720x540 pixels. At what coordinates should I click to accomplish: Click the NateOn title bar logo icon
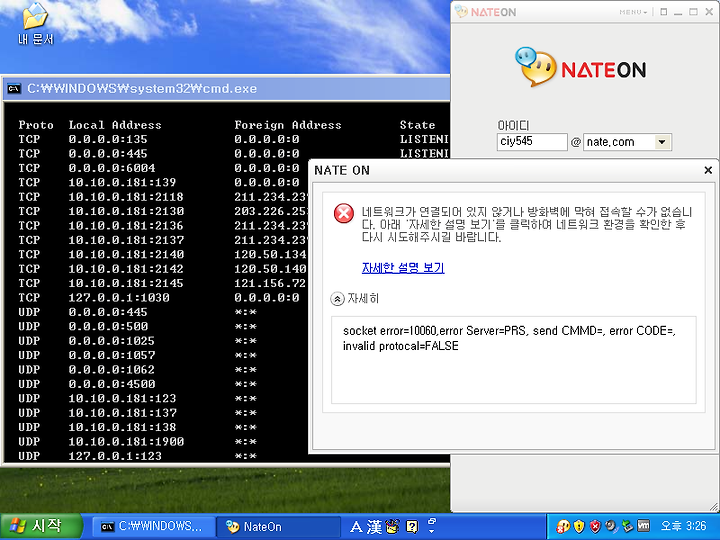click(461, 11)
